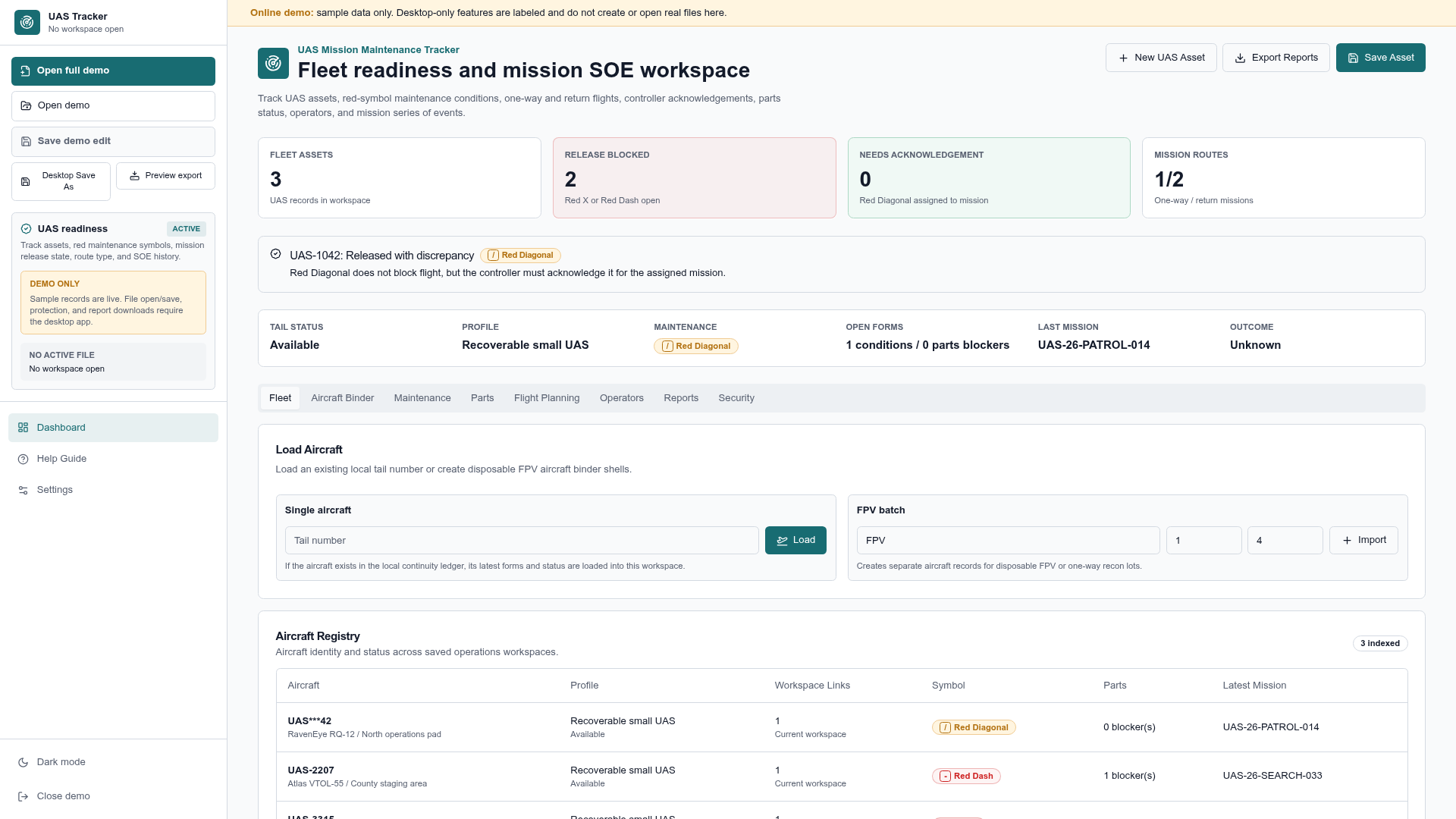Import the FPV batch
This screenshot has height=819, width=1456.
pos(1363,541)
